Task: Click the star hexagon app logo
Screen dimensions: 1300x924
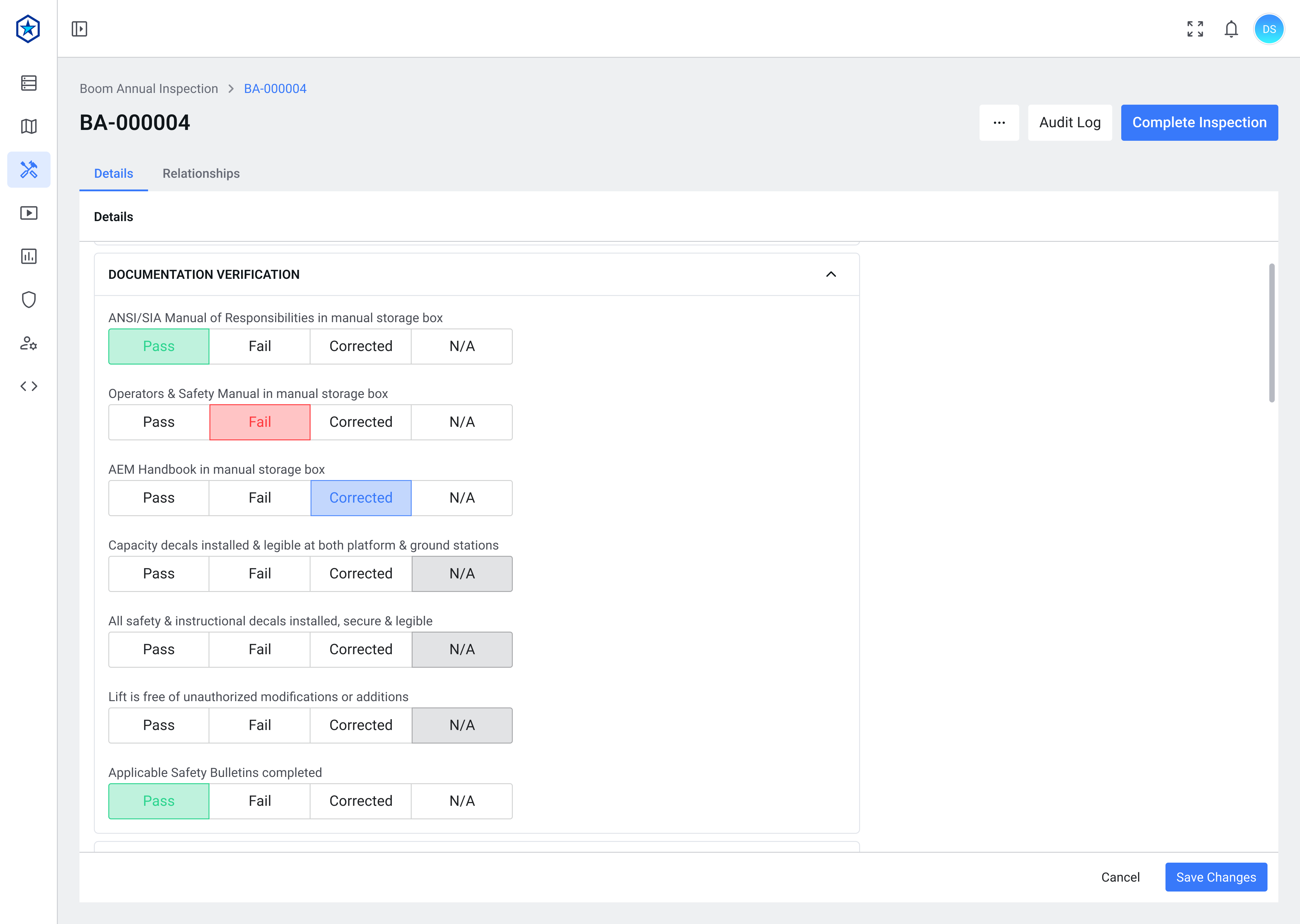Action: pos(28,29)
